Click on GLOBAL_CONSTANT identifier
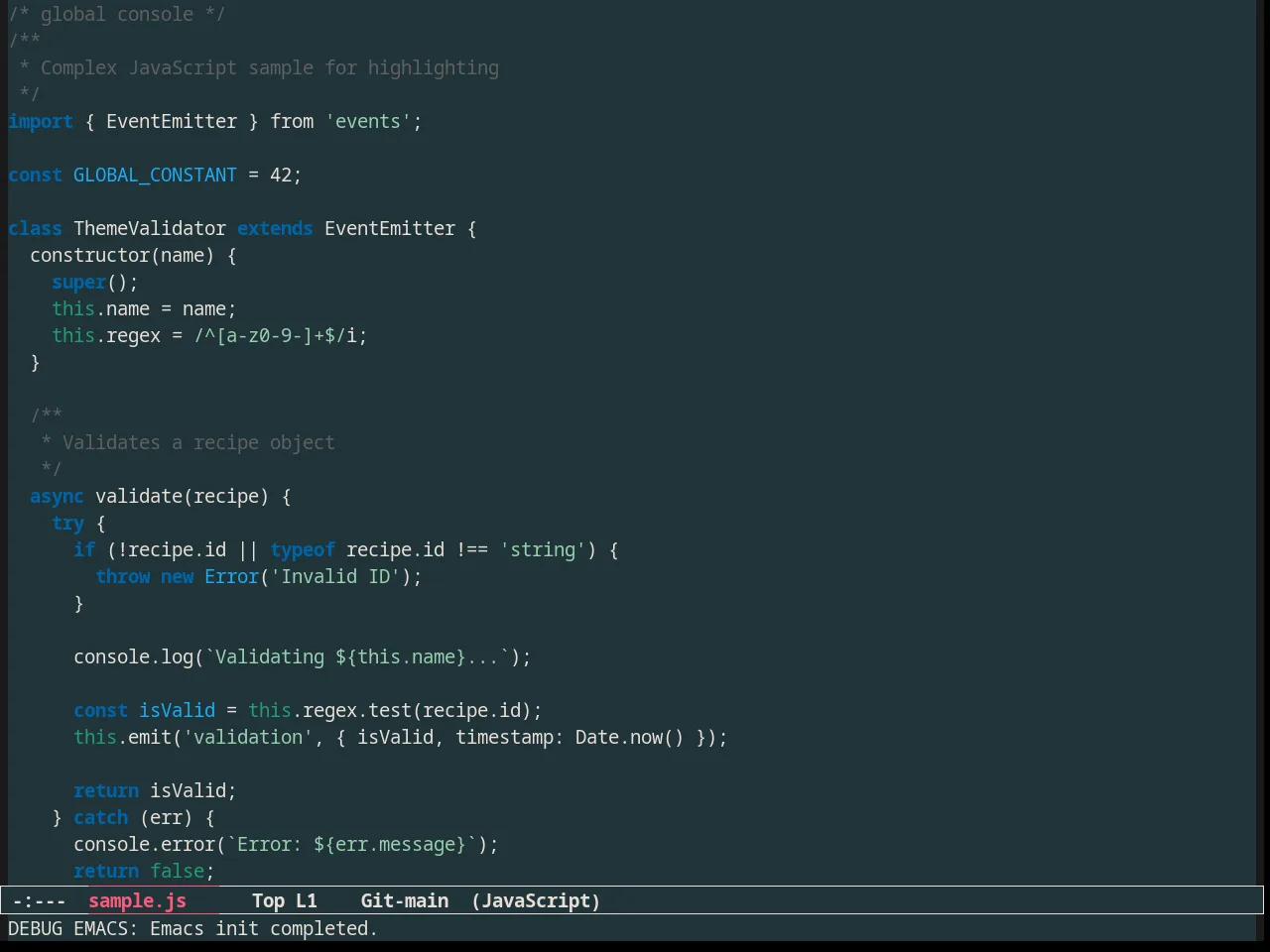 coord(155,175)
